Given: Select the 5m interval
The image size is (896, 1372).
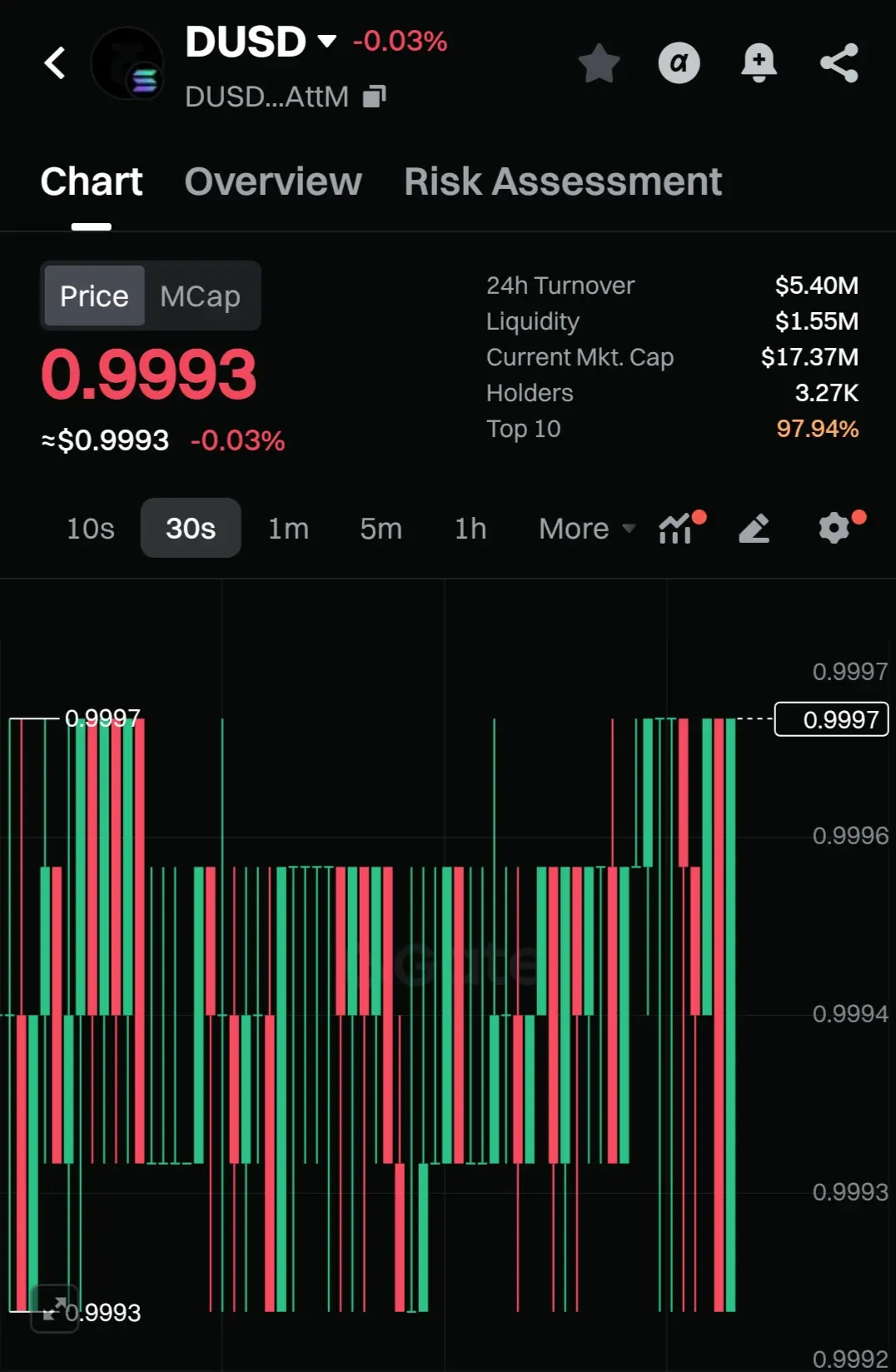Looking at the screenshot, I should (381, 528).
